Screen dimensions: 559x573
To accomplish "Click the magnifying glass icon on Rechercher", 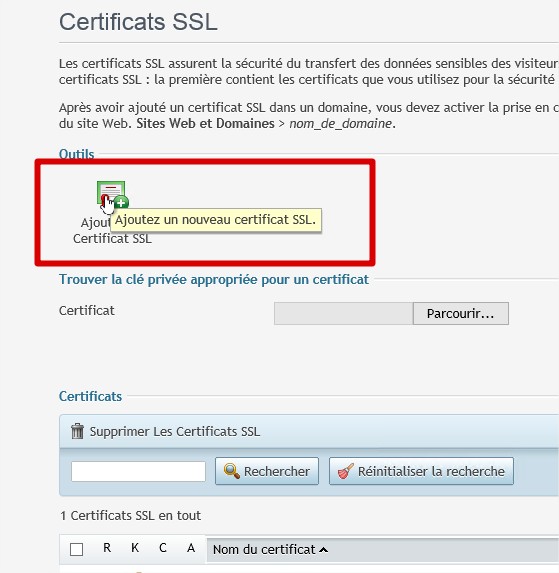I will (x=232, y=471).
